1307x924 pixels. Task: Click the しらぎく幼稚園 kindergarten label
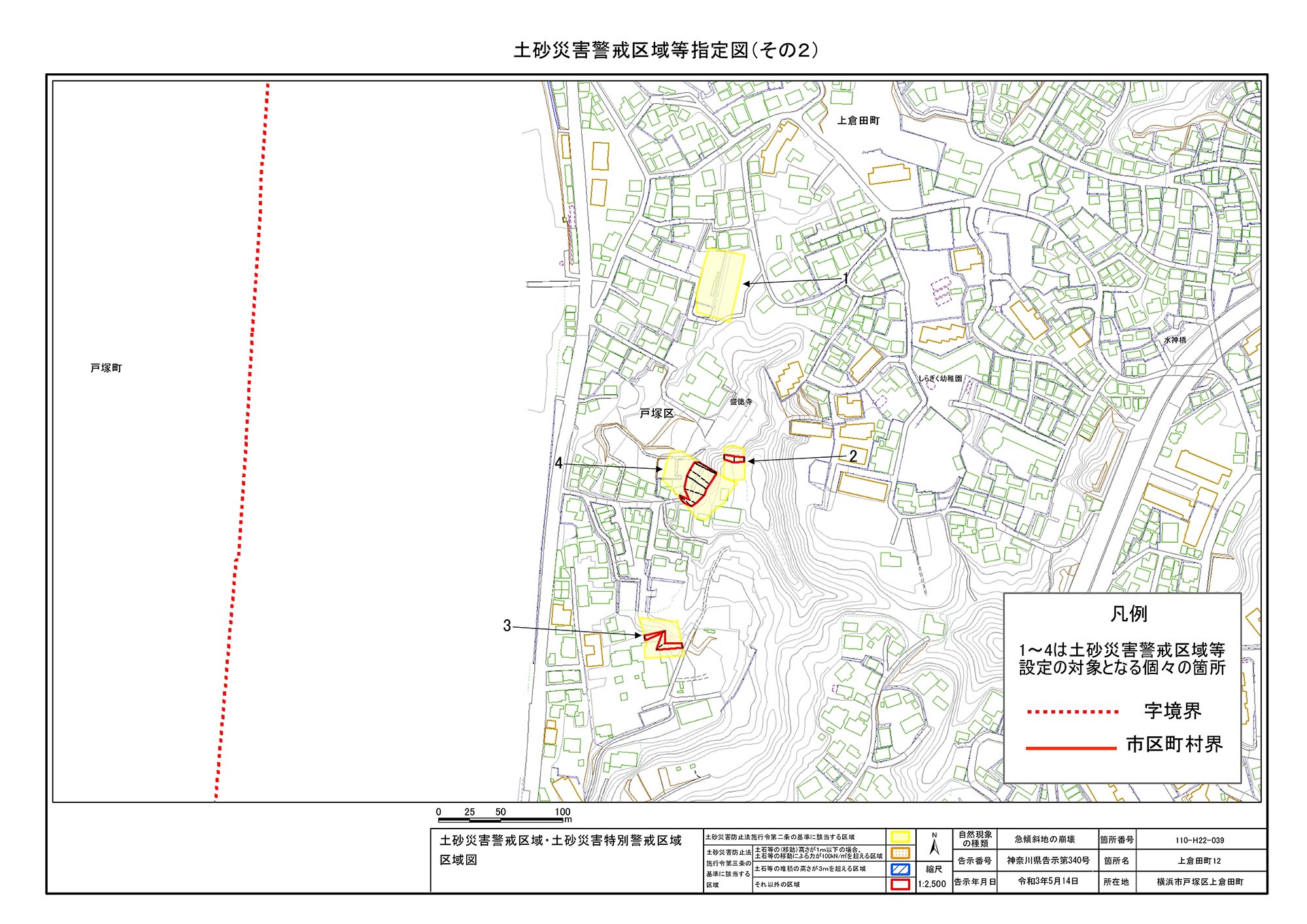coord(940,379)
